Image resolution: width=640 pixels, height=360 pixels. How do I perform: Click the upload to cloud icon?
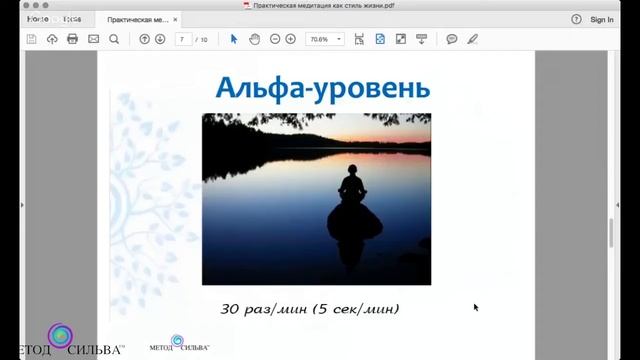(x=52, y=39)
